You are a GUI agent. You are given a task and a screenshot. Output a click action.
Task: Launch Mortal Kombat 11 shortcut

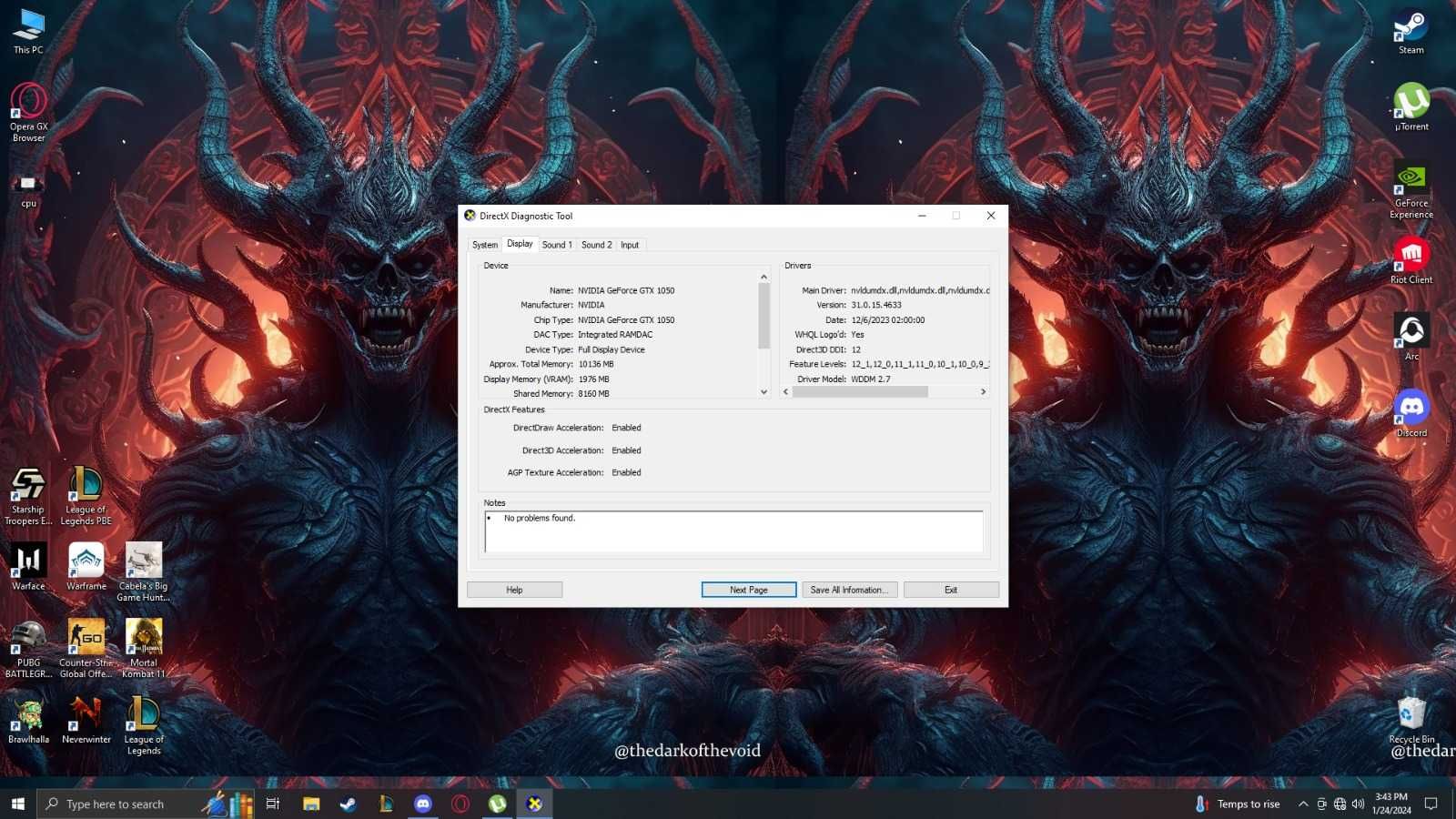tap(144, 648)
